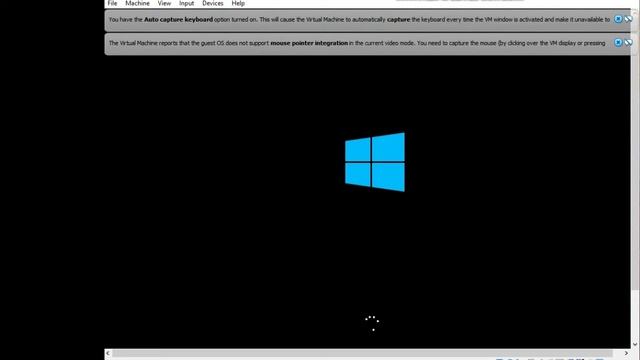
Task: Click the horizontal scrollbar track
Action: pyautogui.click(x=362, y=353)
